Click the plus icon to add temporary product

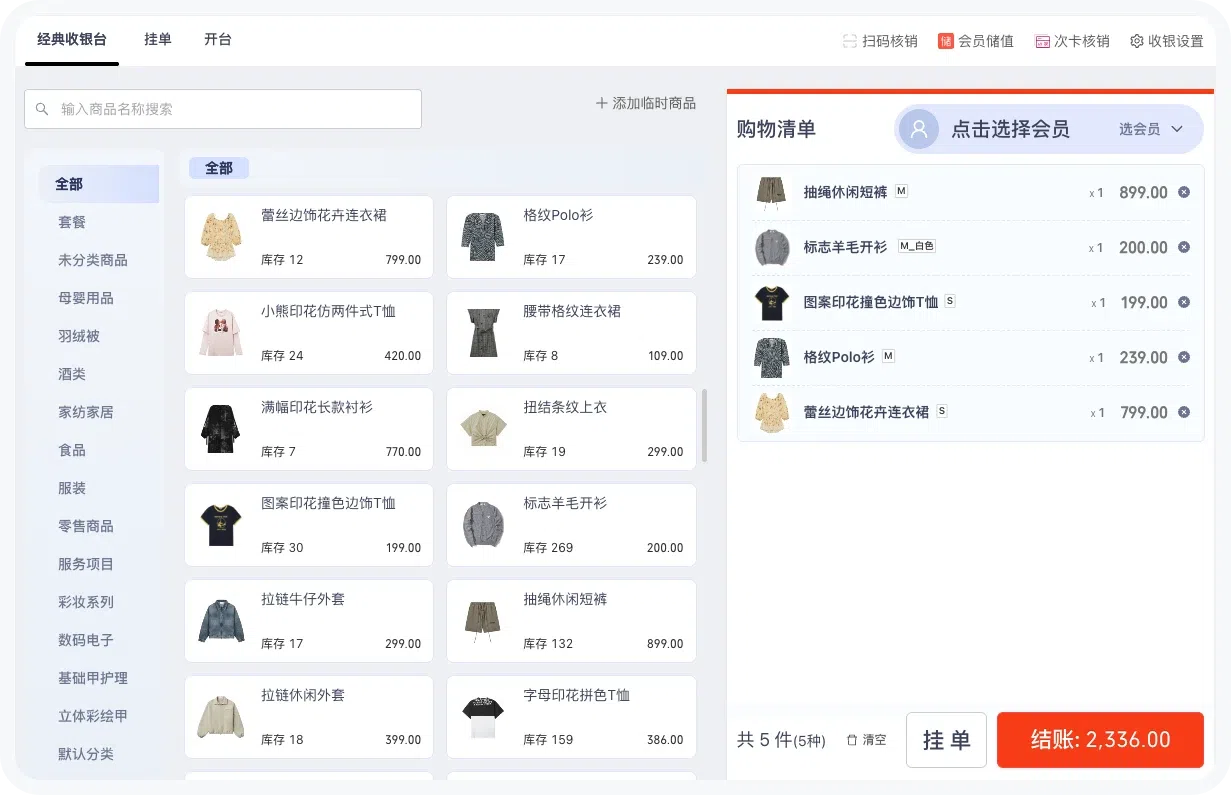[601, 103]
